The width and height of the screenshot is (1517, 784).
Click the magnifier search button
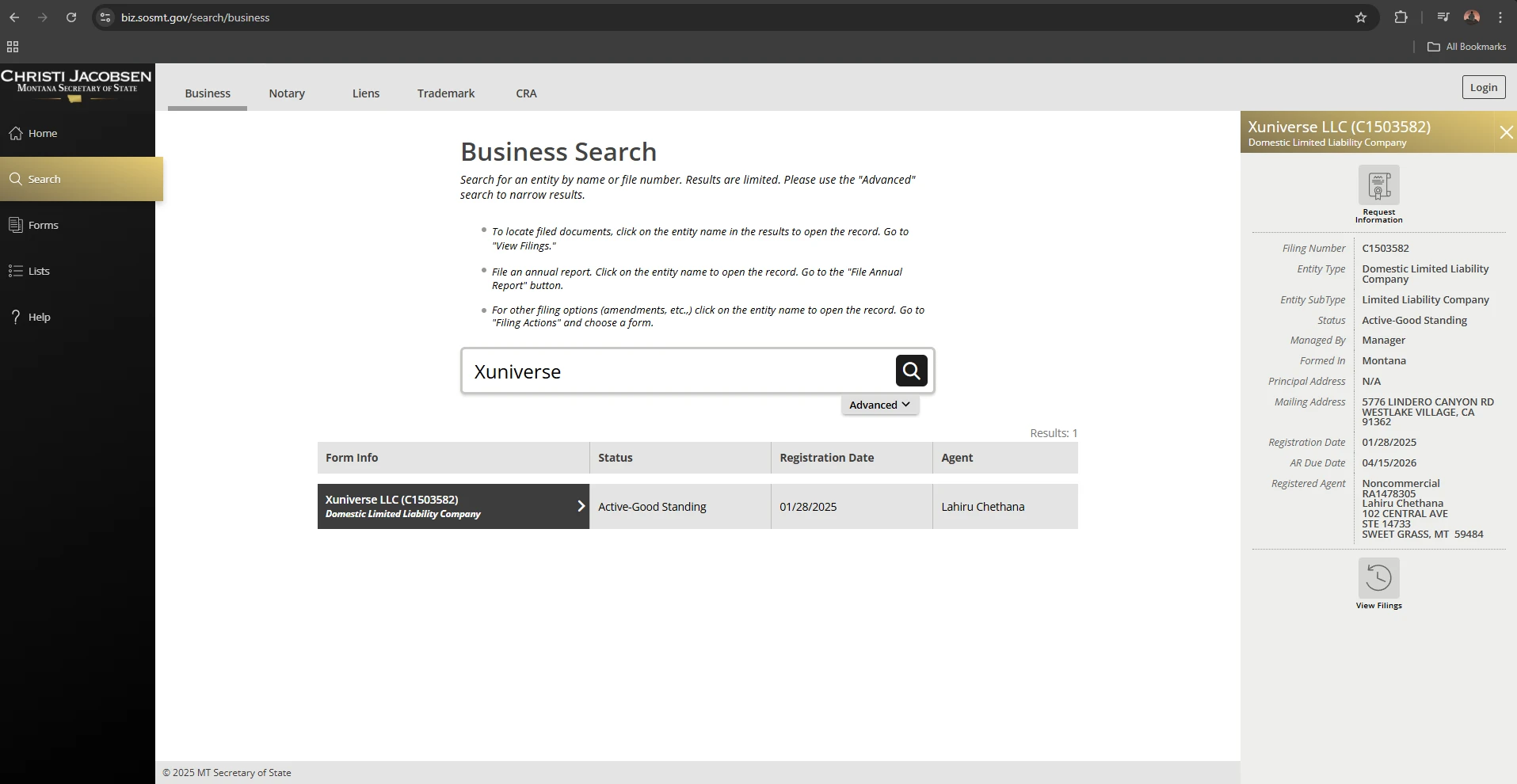(911, 371)
